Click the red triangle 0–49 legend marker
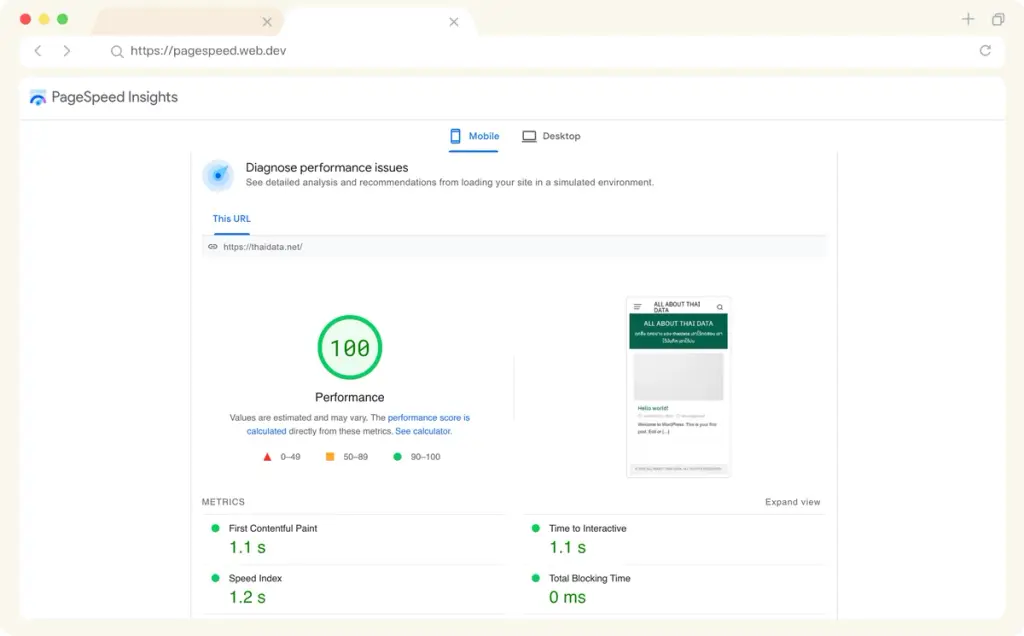 pyautogui.click(x=267, y=457)
